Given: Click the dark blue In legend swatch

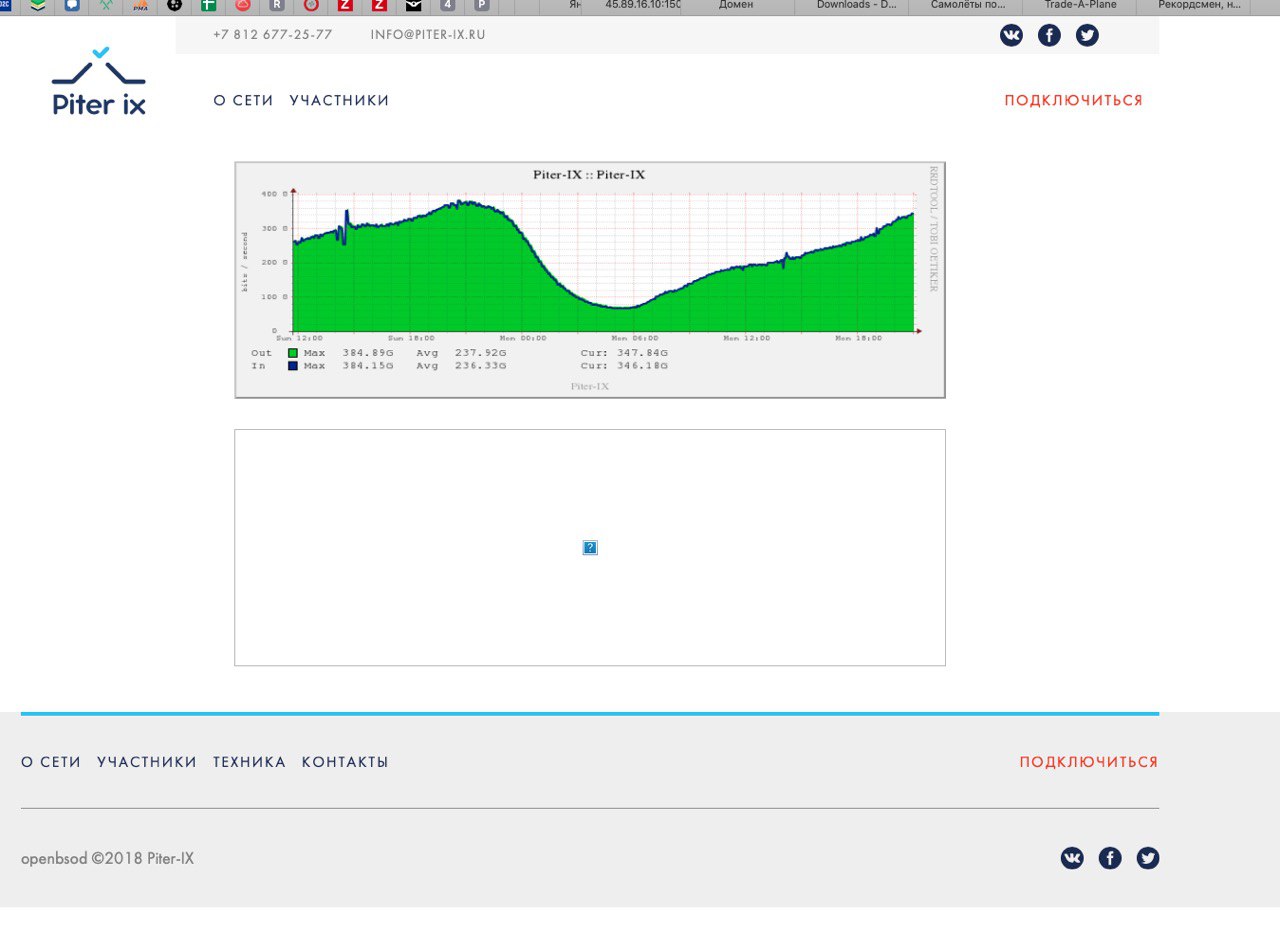Looking at the screenshot, I should pos(293,366).
